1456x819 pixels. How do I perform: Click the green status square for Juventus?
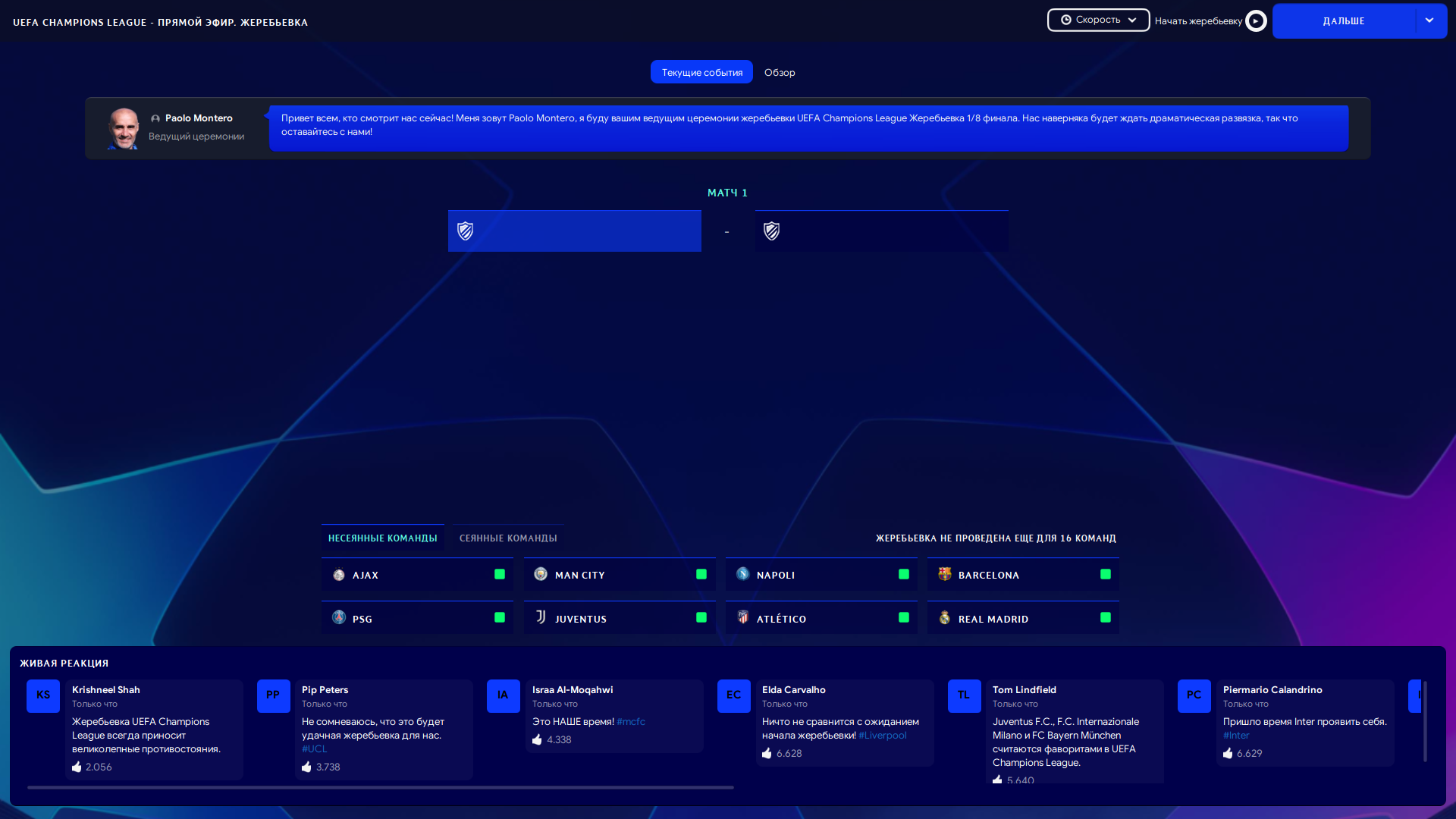point(701,617)
